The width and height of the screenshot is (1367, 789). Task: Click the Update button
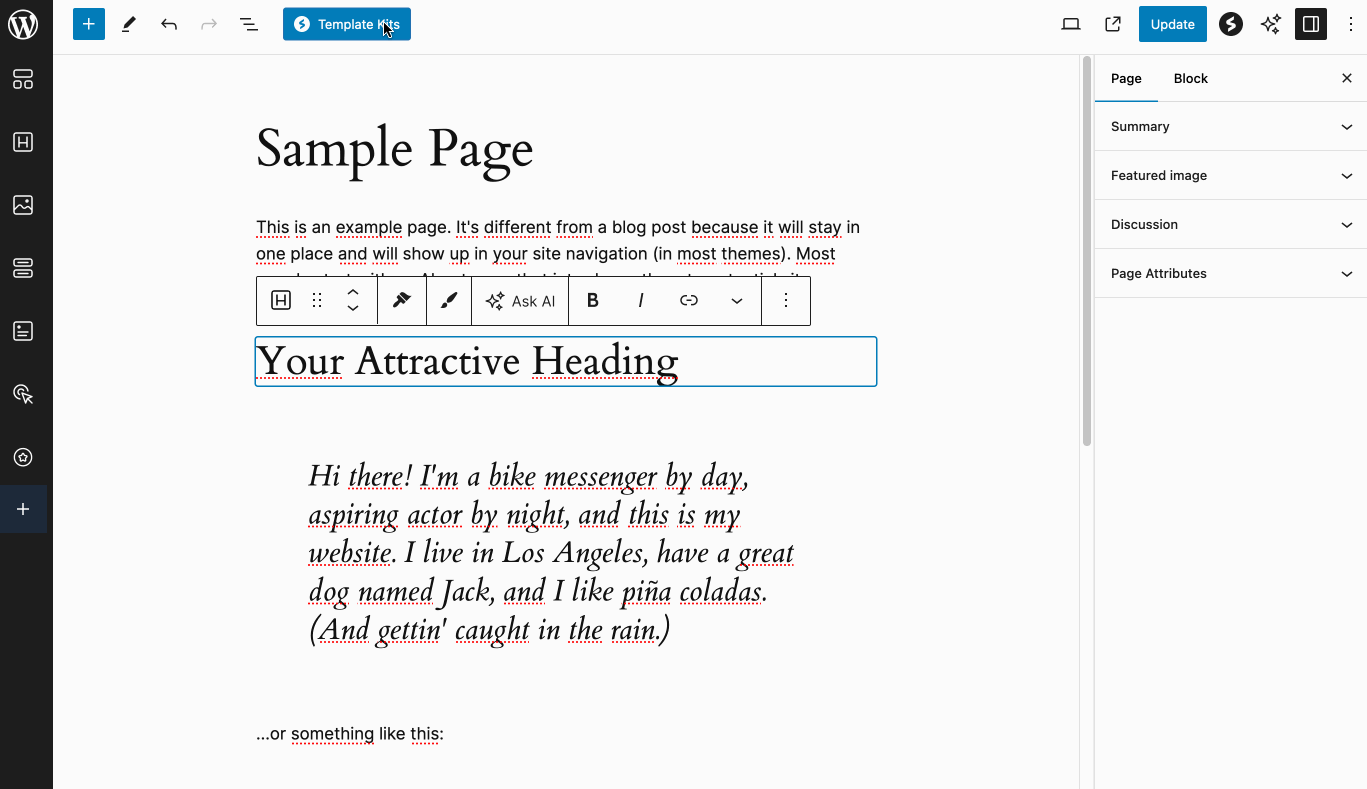coord(1172,25)
